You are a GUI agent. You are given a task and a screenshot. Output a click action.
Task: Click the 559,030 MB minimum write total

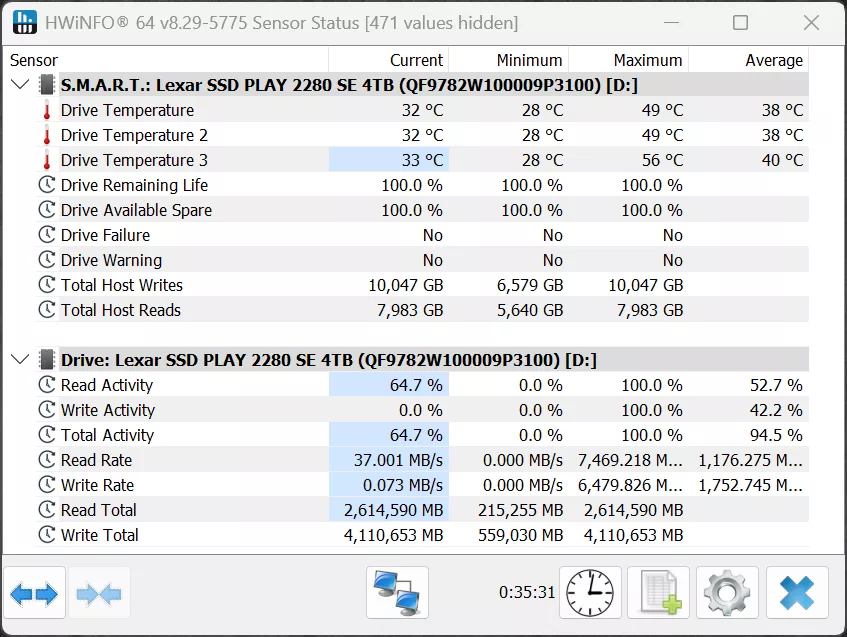(521, 535)
